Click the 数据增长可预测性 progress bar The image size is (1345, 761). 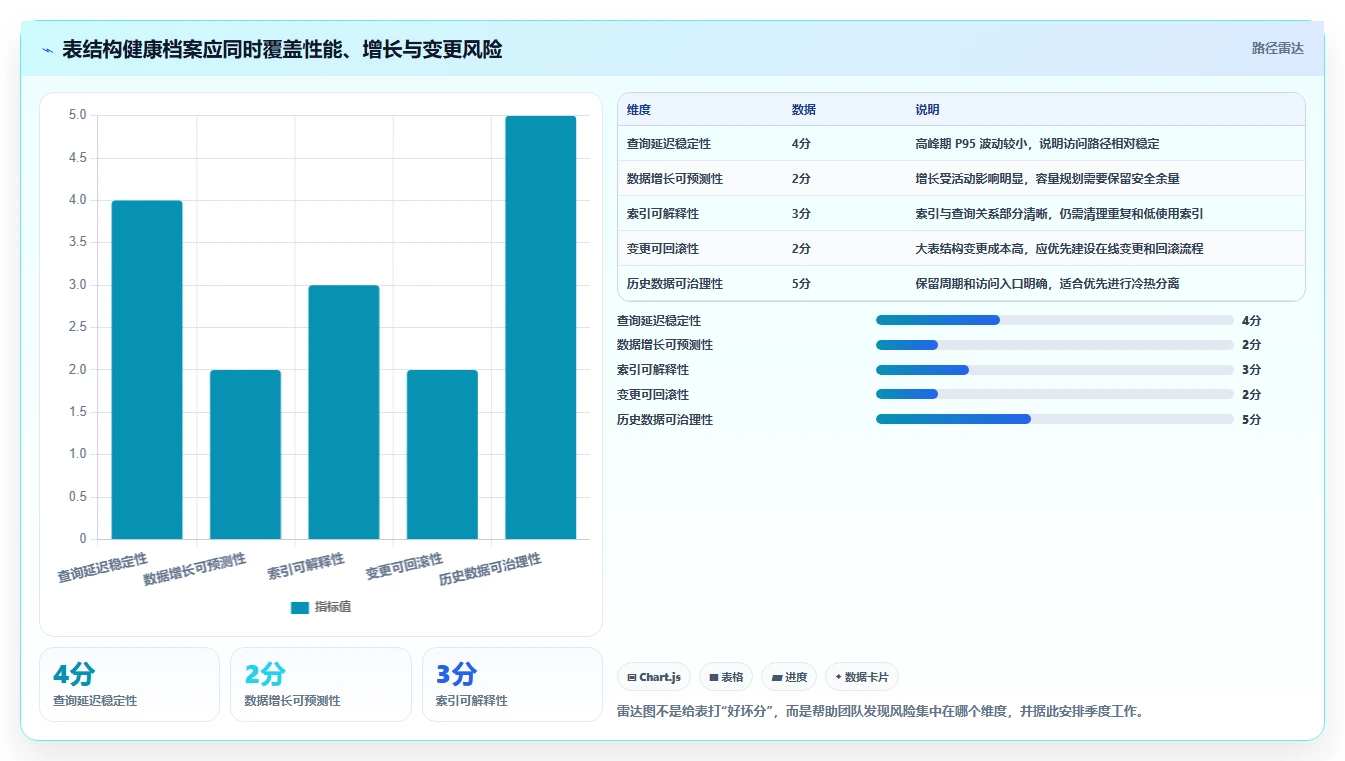[1055, 345]
